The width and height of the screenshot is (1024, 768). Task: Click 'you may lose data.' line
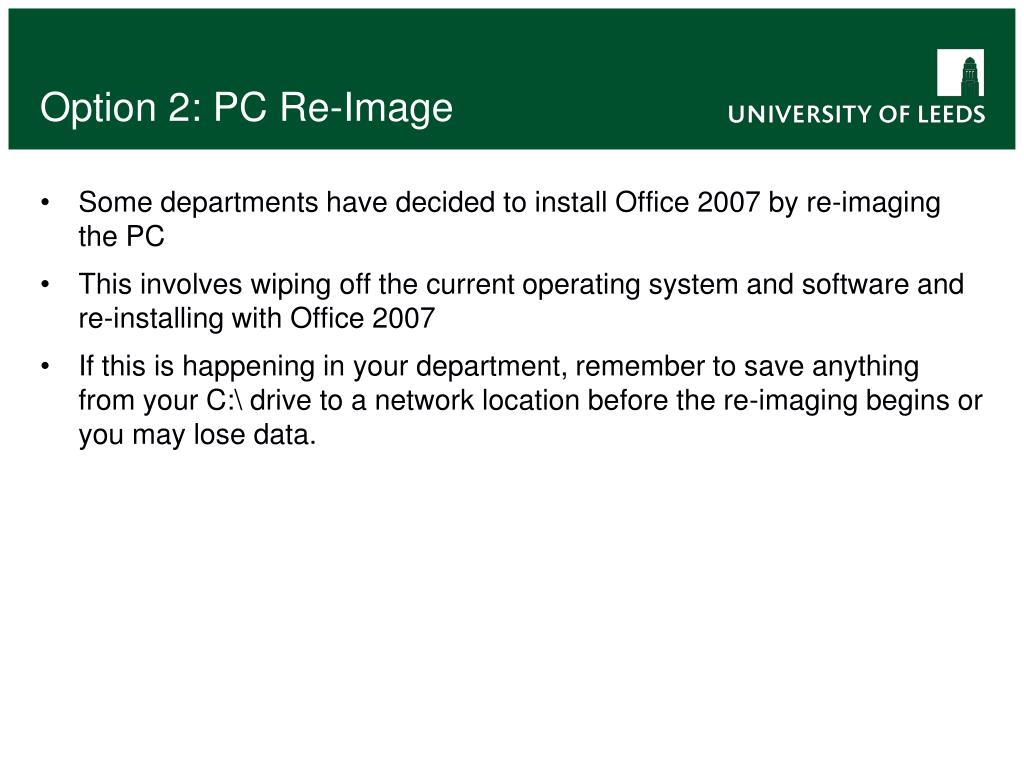click(x=197, y=435)
